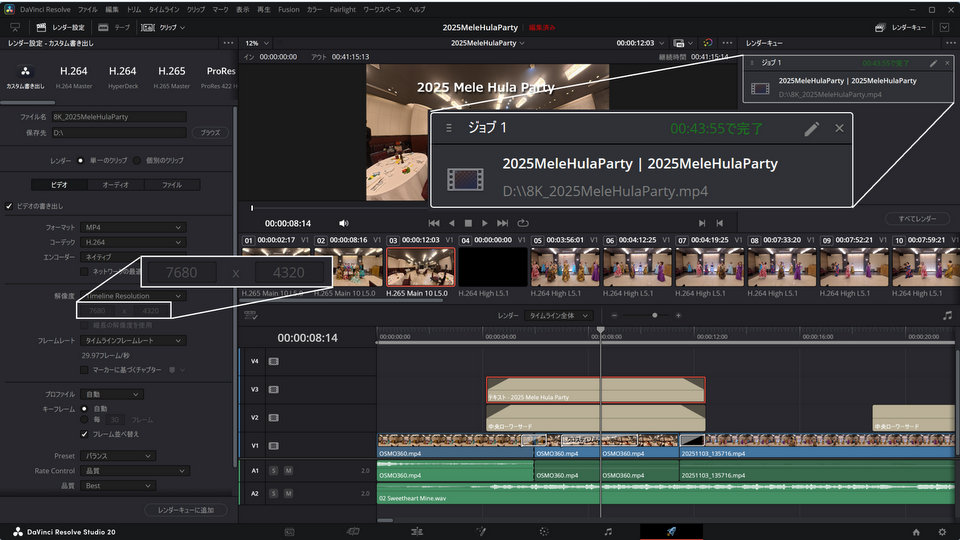The width and height of the screenshot is (960, 540).
Task: Click the レンダーキューに追加 button
Action: tap(186, 510)
